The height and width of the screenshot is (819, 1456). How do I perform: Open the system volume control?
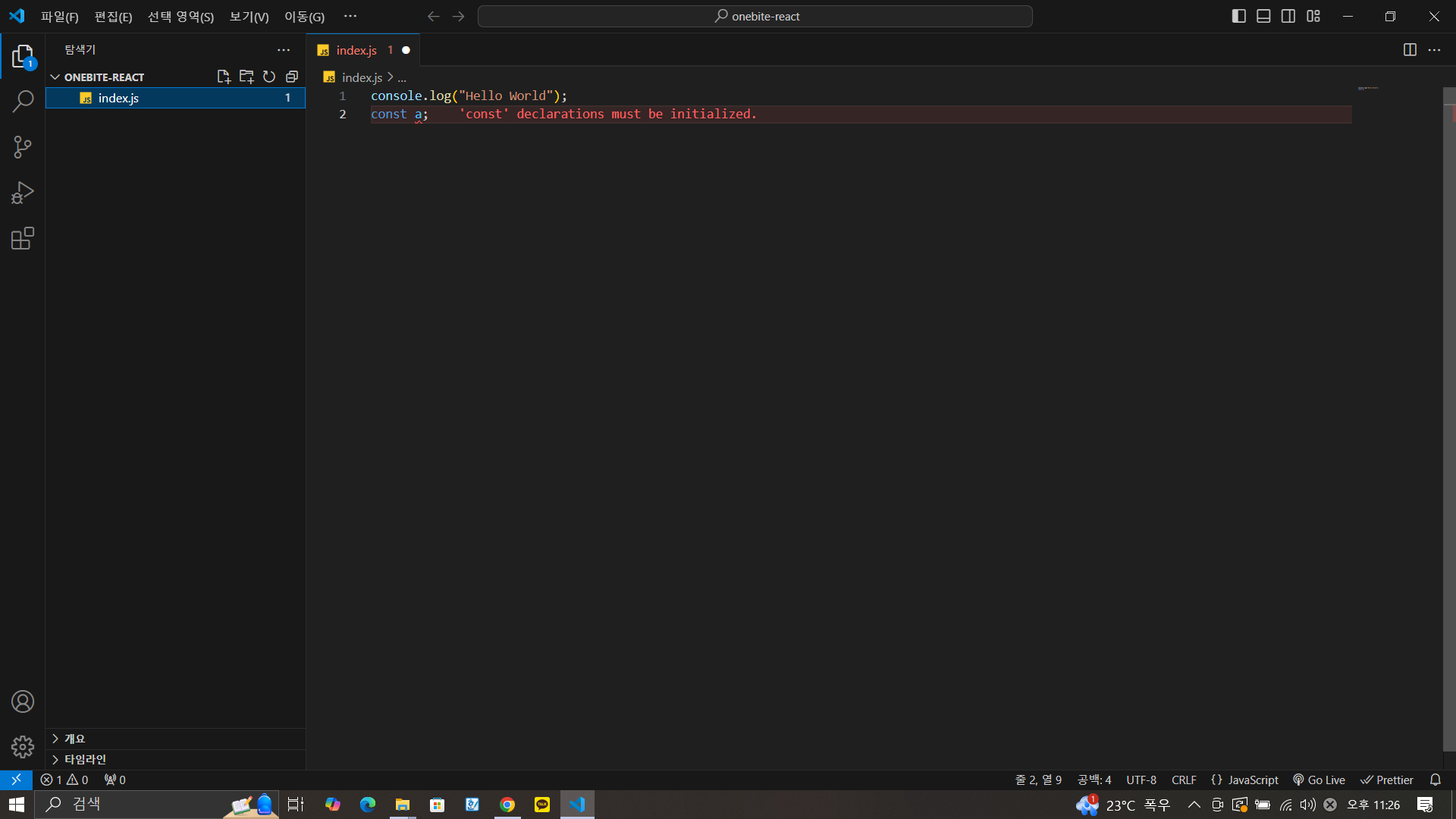pos(1307,805)
